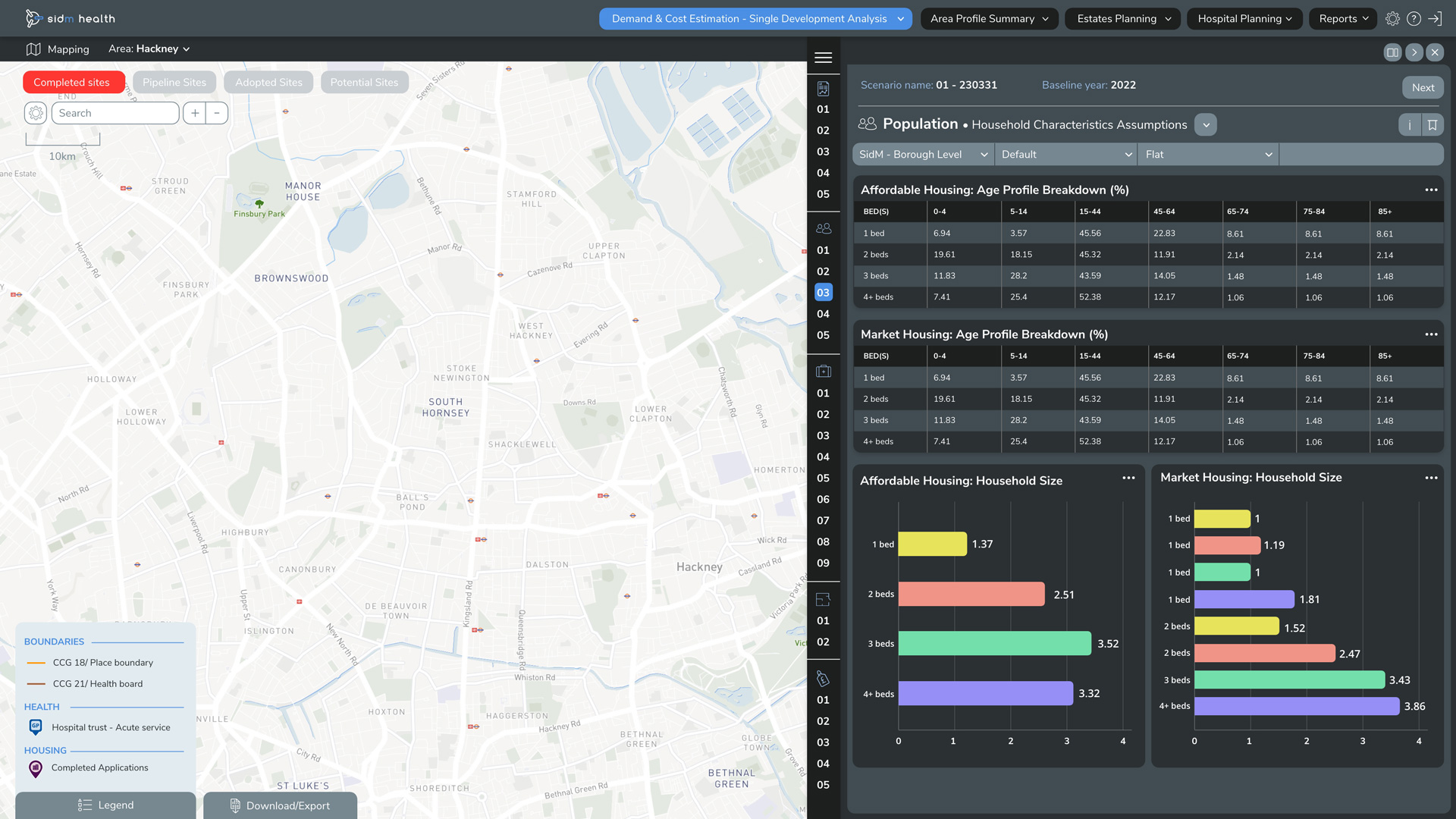Toggle the split panel view icon
This screenshot has height=819, width=1456.
pyautogui.click(x=1392, y=52)
